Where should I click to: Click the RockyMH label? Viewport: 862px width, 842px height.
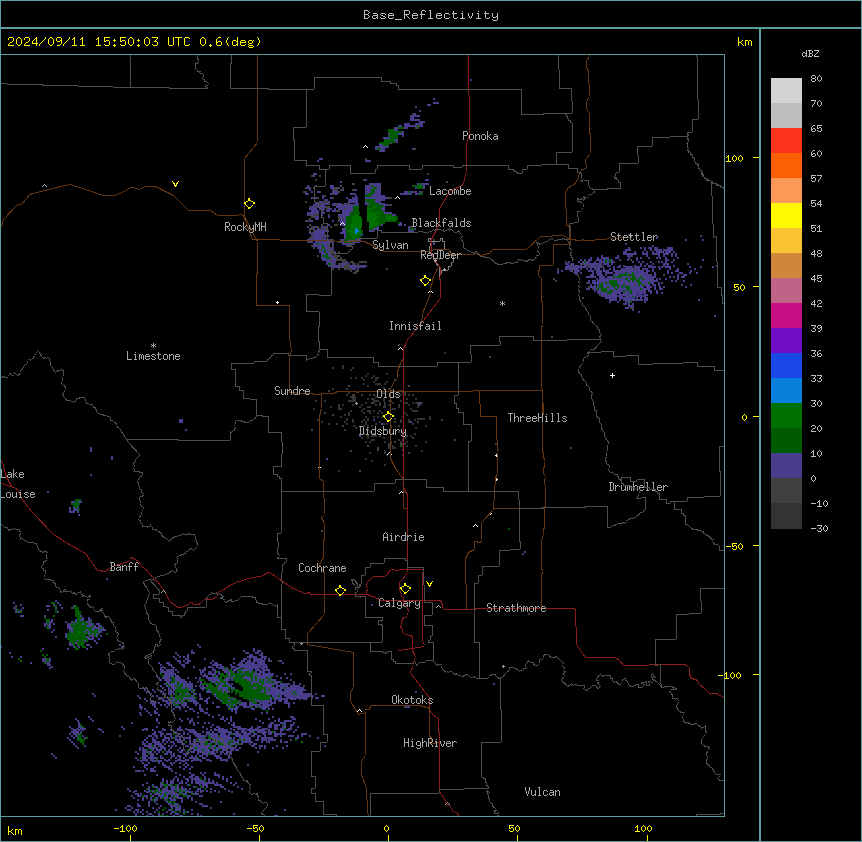(245, 227)
